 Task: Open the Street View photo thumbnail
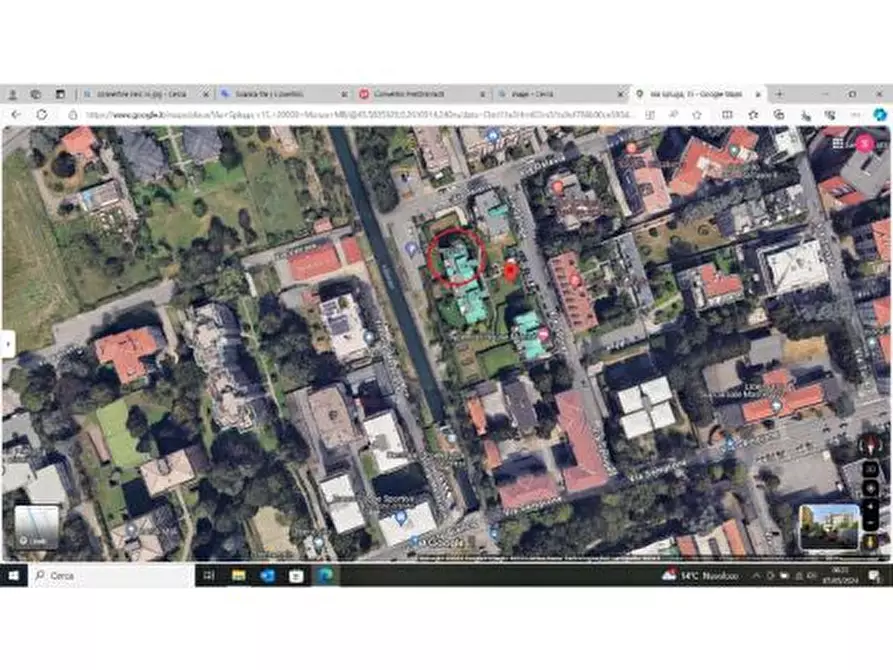pyautogui.click(x=829, y=527)
